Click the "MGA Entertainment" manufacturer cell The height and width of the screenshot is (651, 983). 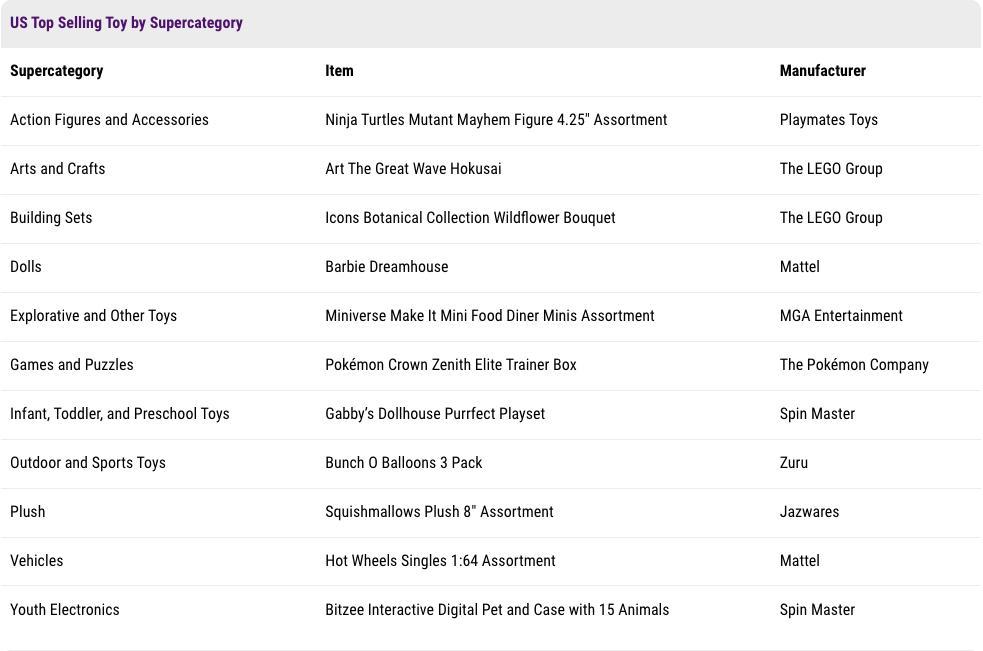point(841,315)
